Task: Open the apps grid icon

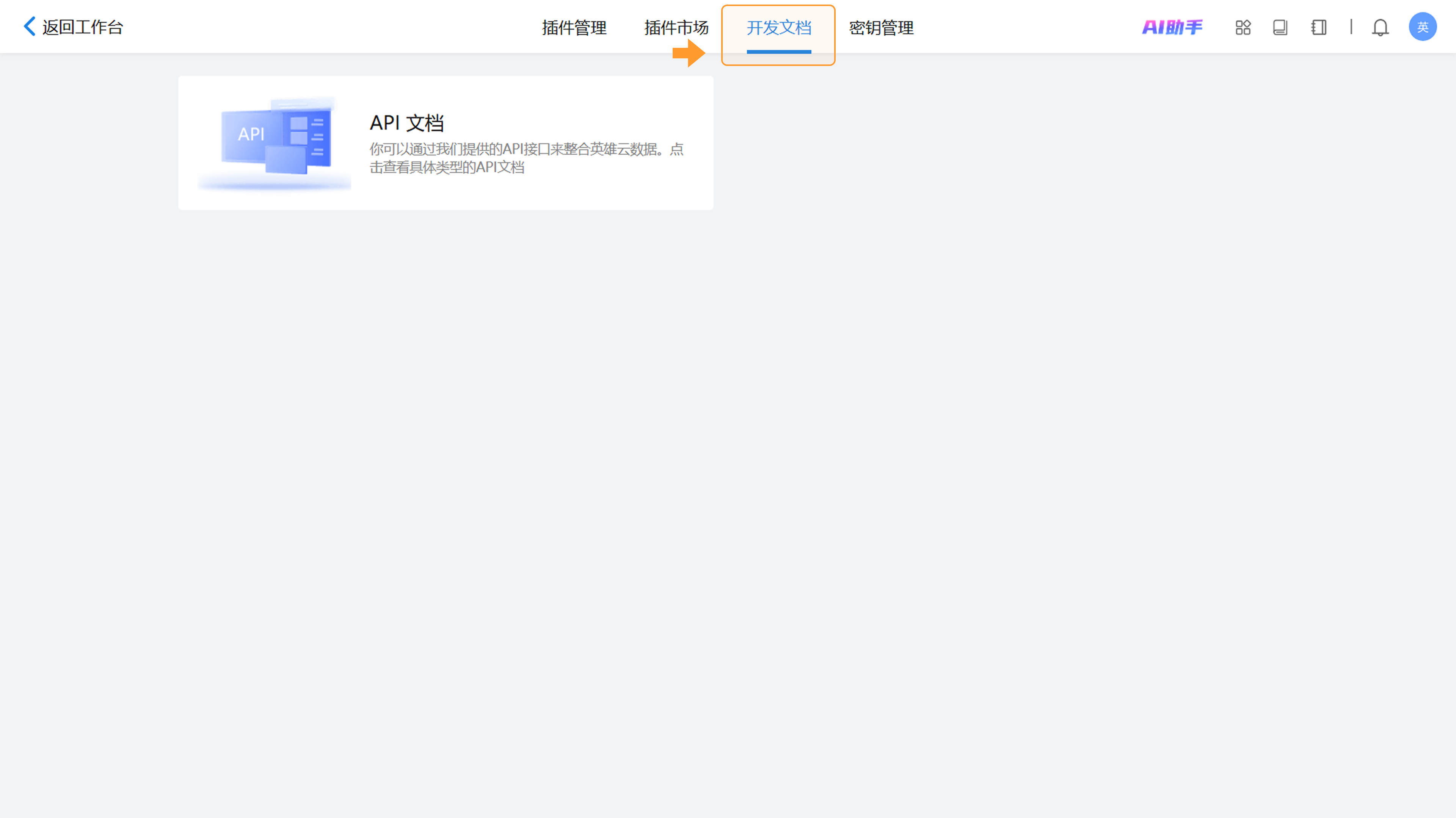Action: (x=1243, y=27)
